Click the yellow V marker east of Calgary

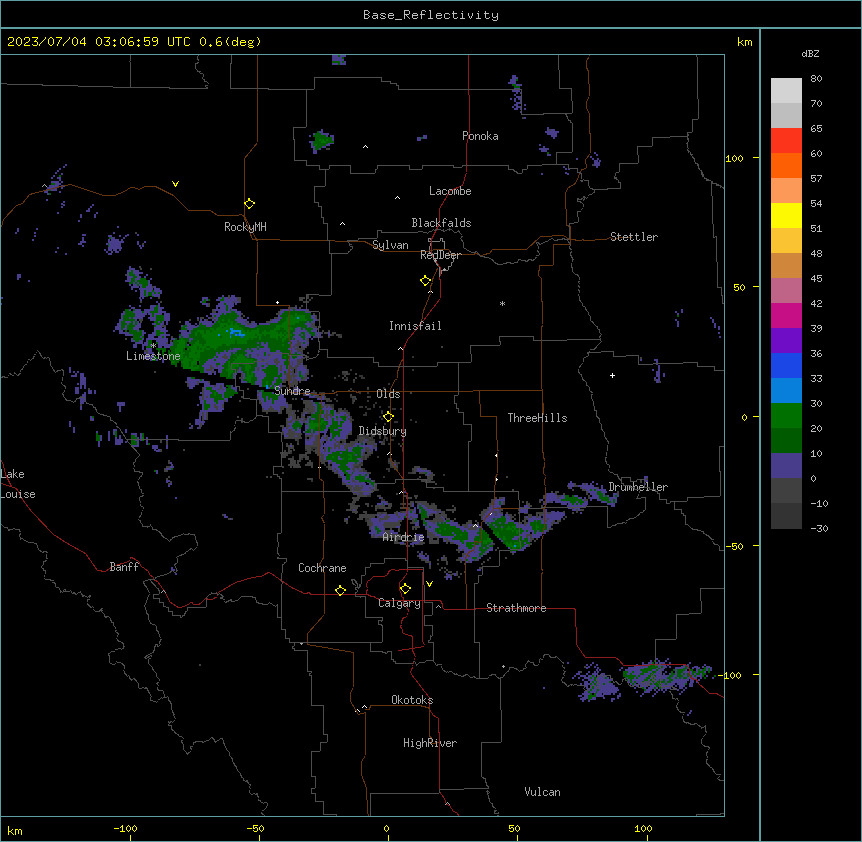429,584
